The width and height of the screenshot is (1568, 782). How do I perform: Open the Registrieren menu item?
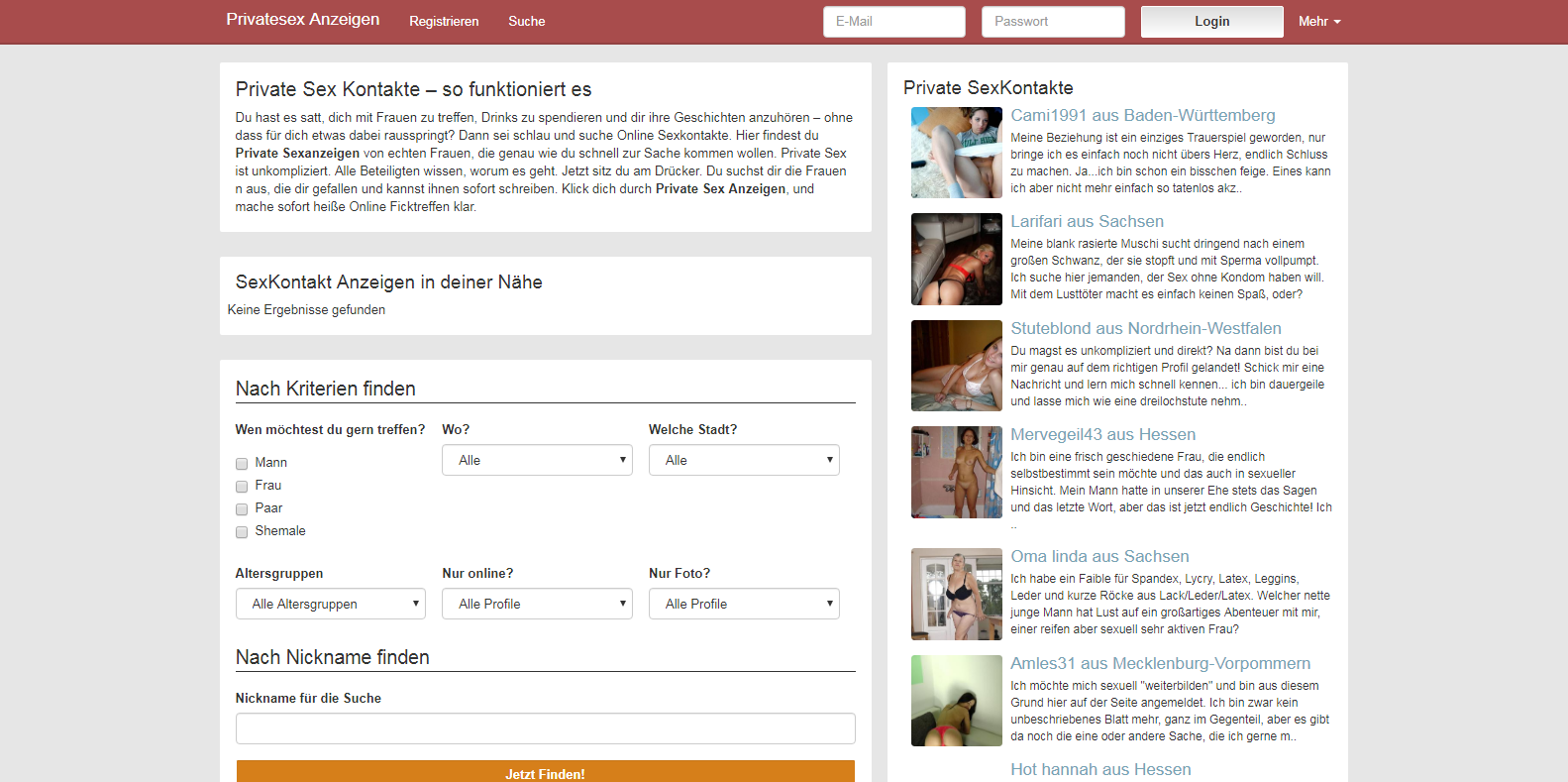point(444,22)
